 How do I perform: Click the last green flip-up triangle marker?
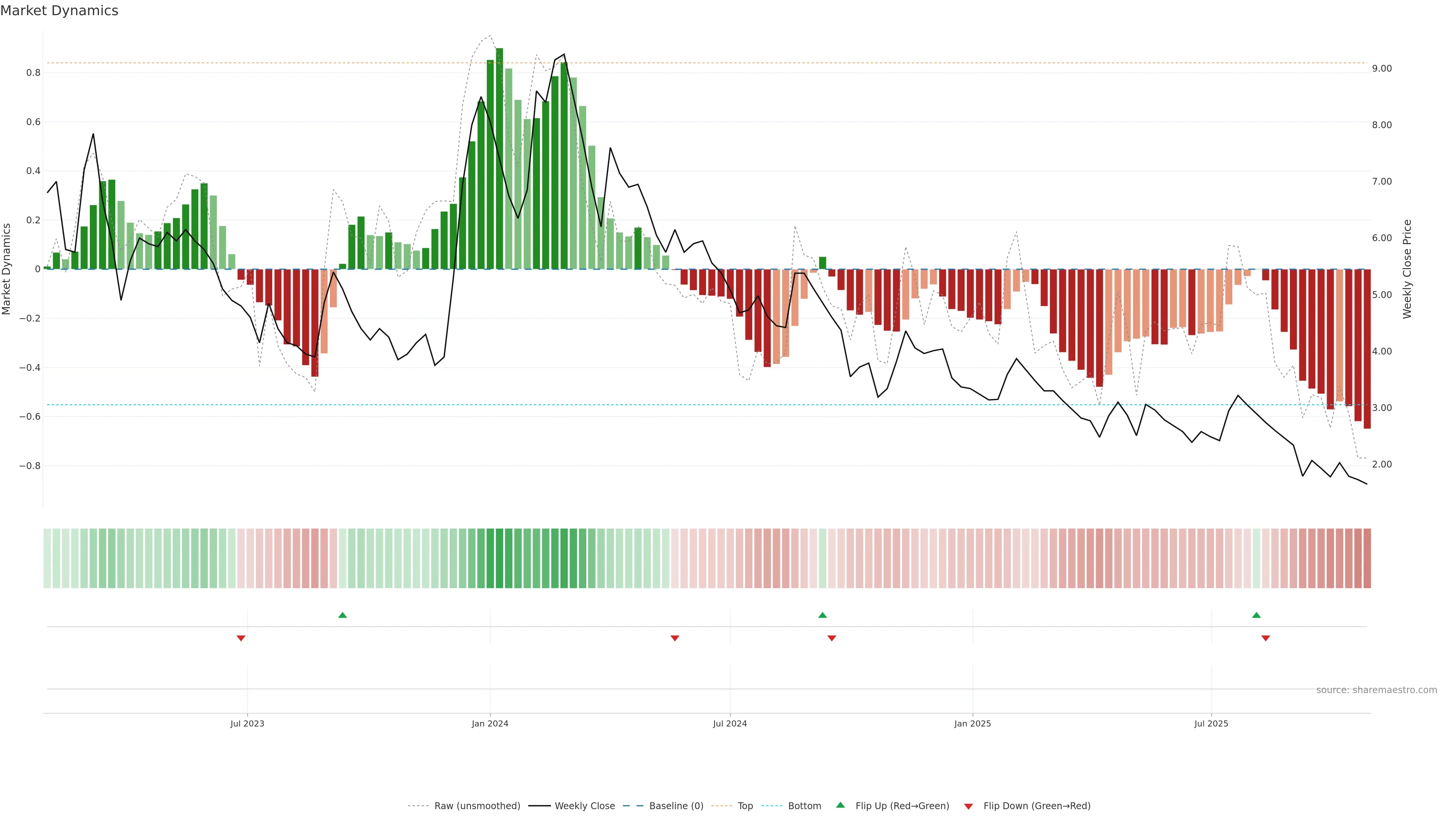(1256, 615)
